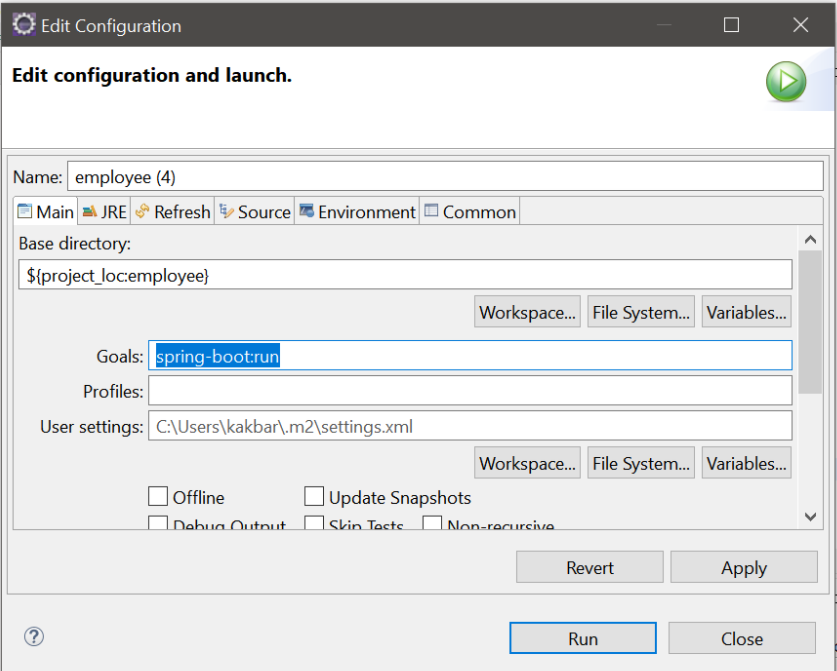Open the Refresh tab
This screenshot has height=671, width=837.
pos(172,212)
